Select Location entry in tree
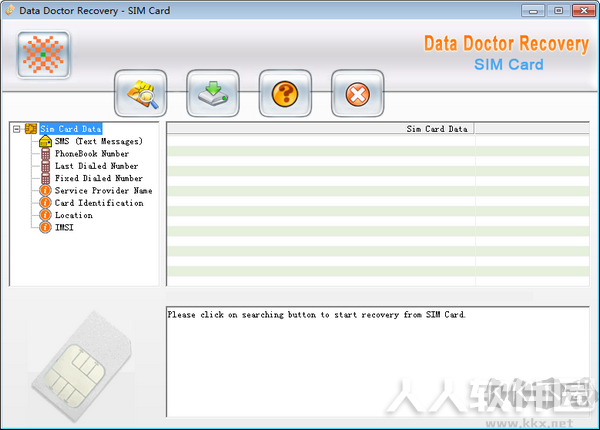Screen dimensions: 600x430 (x=73, y=215)
